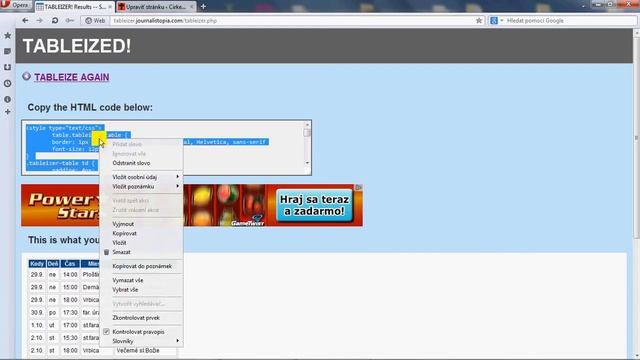This screenshot has height=360, width=640.
Task: Click the page vertical scrollbar thumb
Action: pyautogui.click(x=636, y=137)
